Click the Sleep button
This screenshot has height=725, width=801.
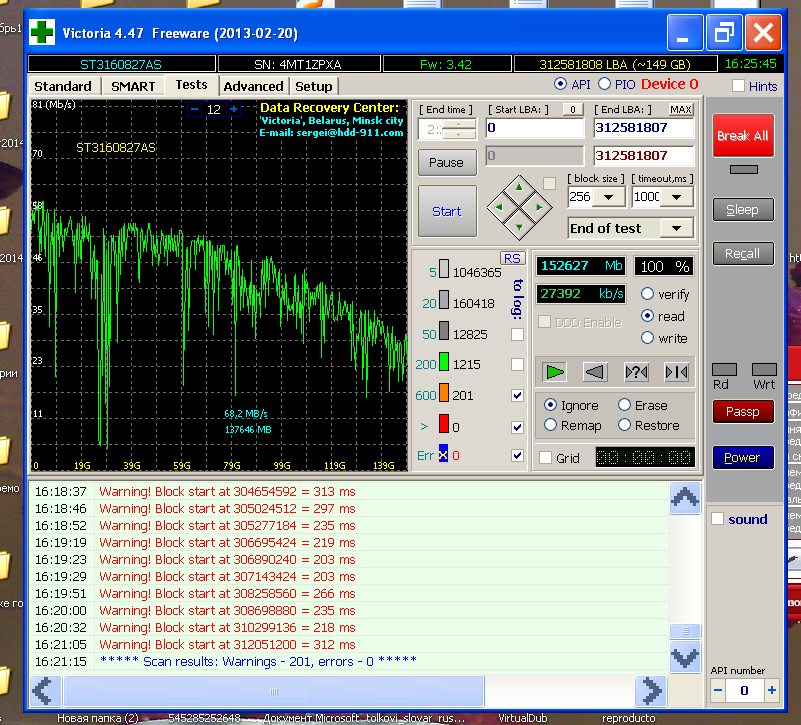coord(743,209)
